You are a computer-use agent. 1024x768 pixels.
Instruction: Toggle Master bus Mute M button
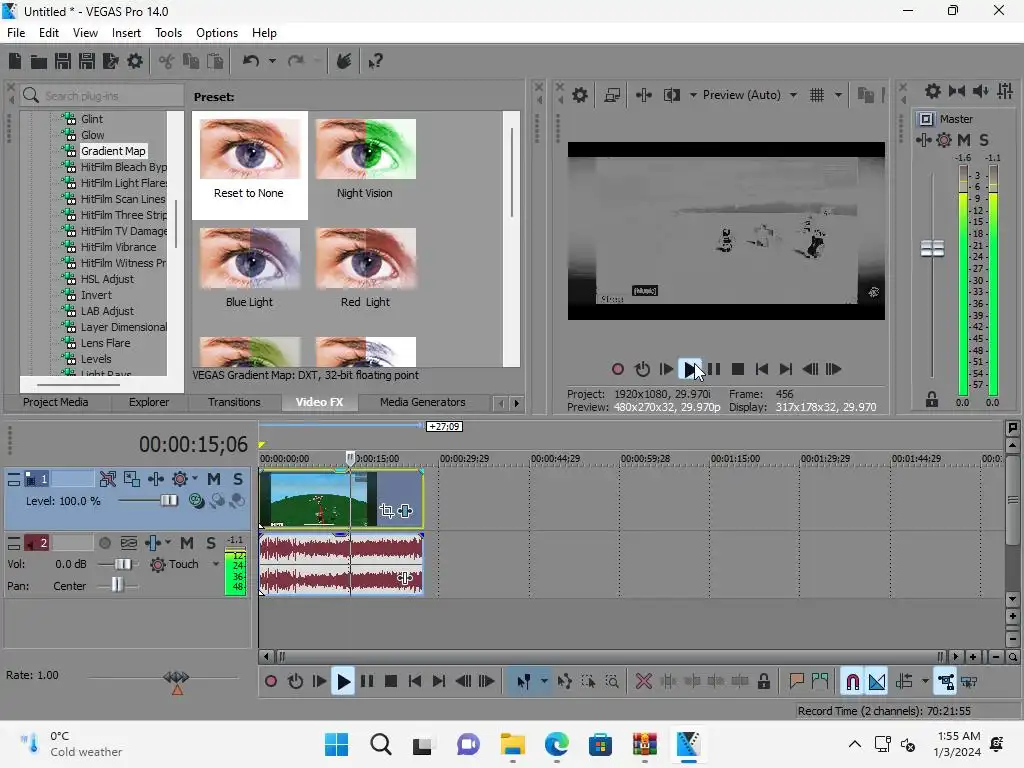click(x=964, y=140)
